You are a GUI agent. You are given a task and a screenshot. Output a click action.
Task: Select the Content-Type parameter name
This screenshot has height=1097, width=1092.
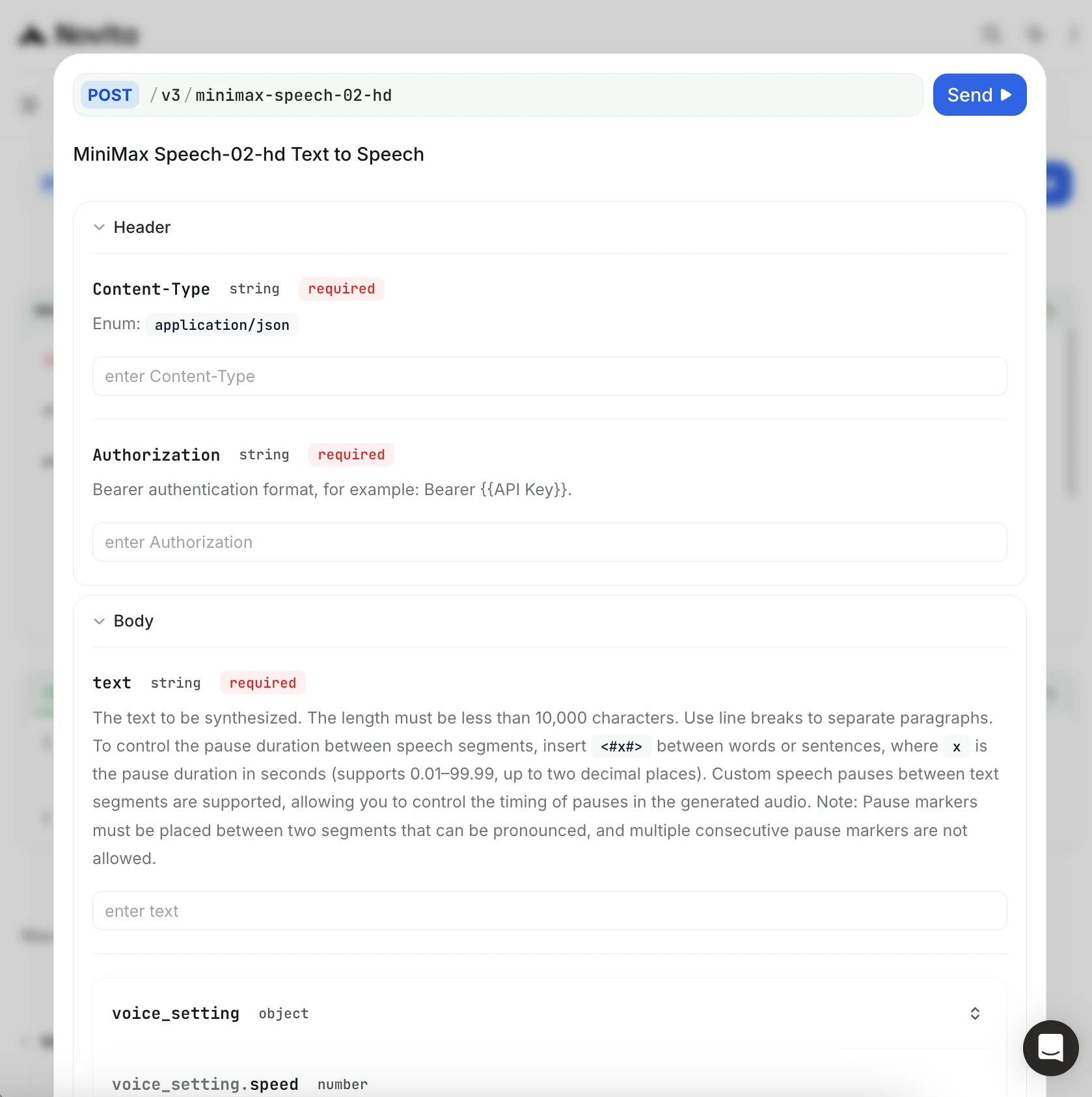click(151, 289)
